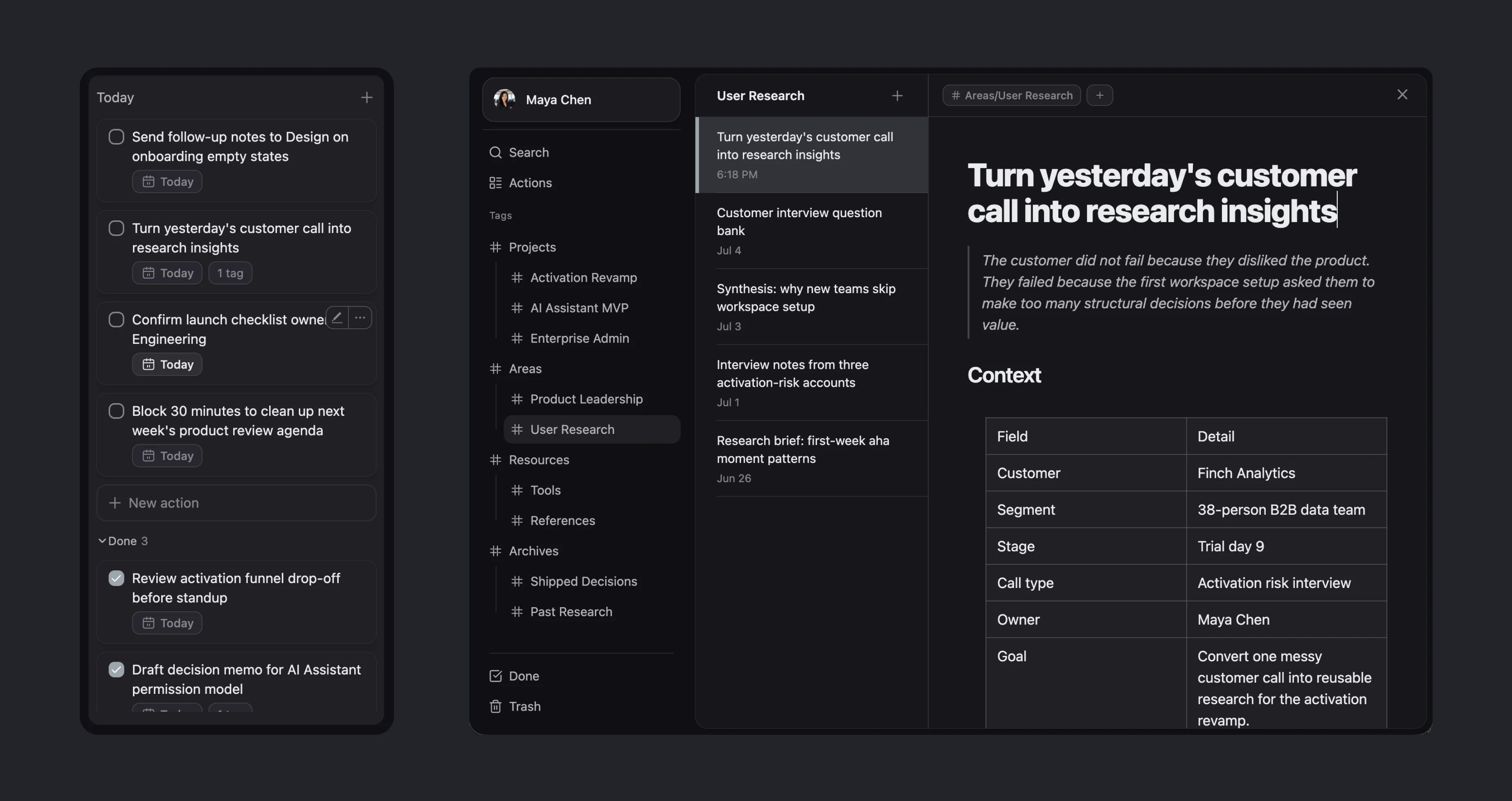Click the plus icon beside User Research heading
Viewport: 1512px width, 801px height.
tap(897, 96)
